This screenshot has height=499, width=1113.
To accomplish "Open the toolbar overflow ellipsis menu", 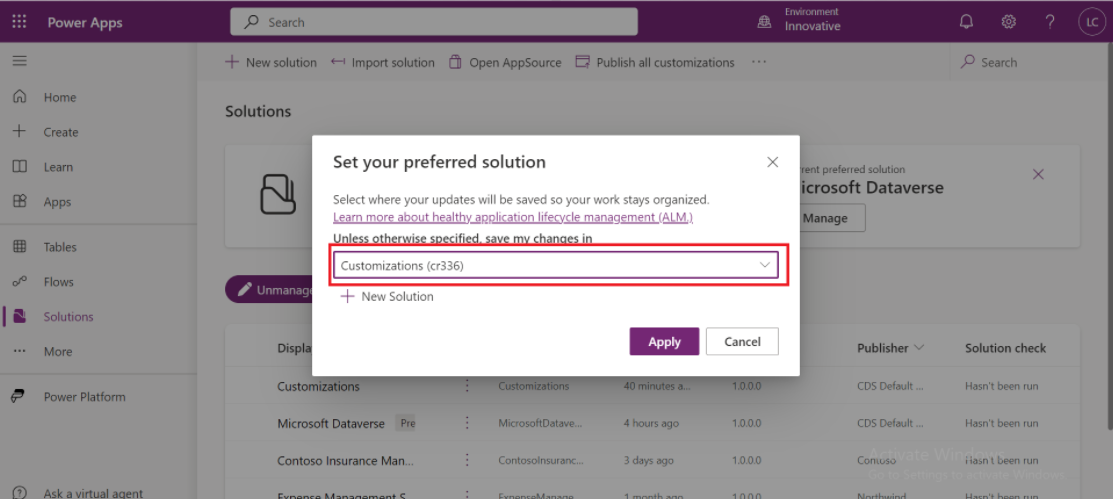I will [759, 62].
